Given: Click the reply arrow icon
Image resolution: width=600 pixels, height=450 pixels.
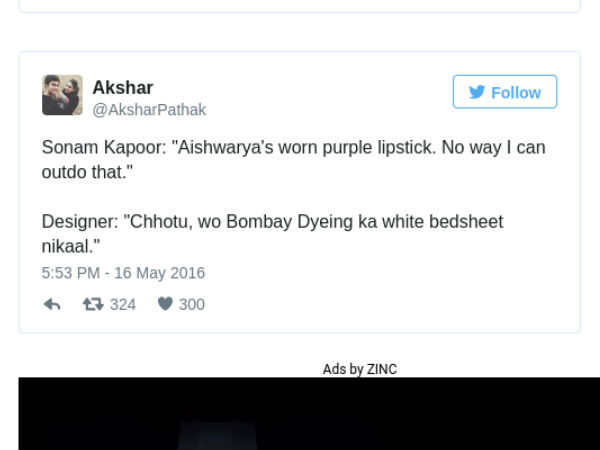Looking at the screenshot, I should click(52, 304).
